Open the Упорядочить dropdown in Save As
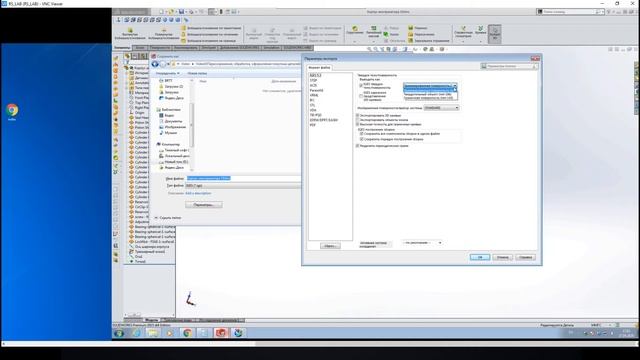 (167, 73)
